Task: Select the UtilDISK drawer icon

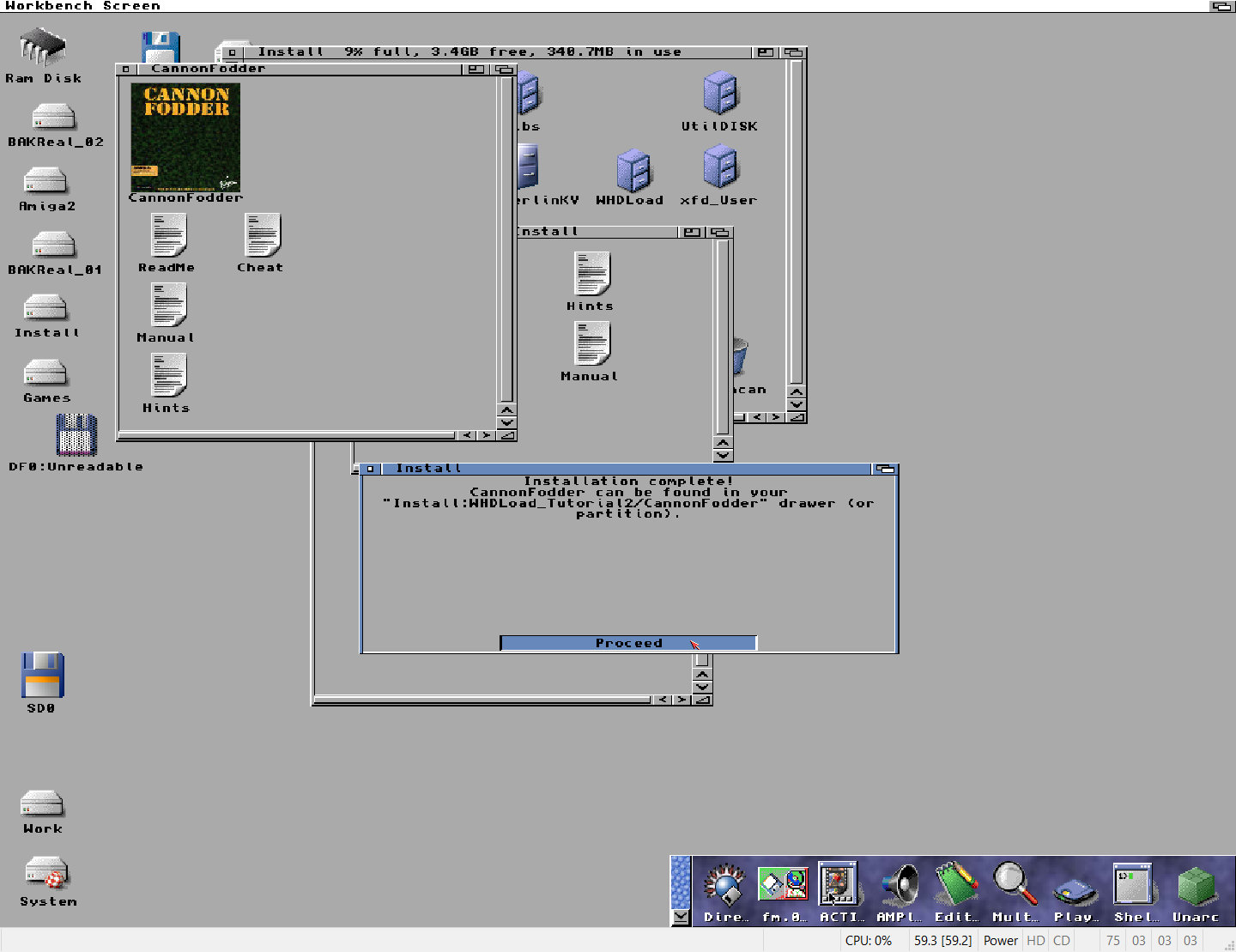Action: point(720,94)
